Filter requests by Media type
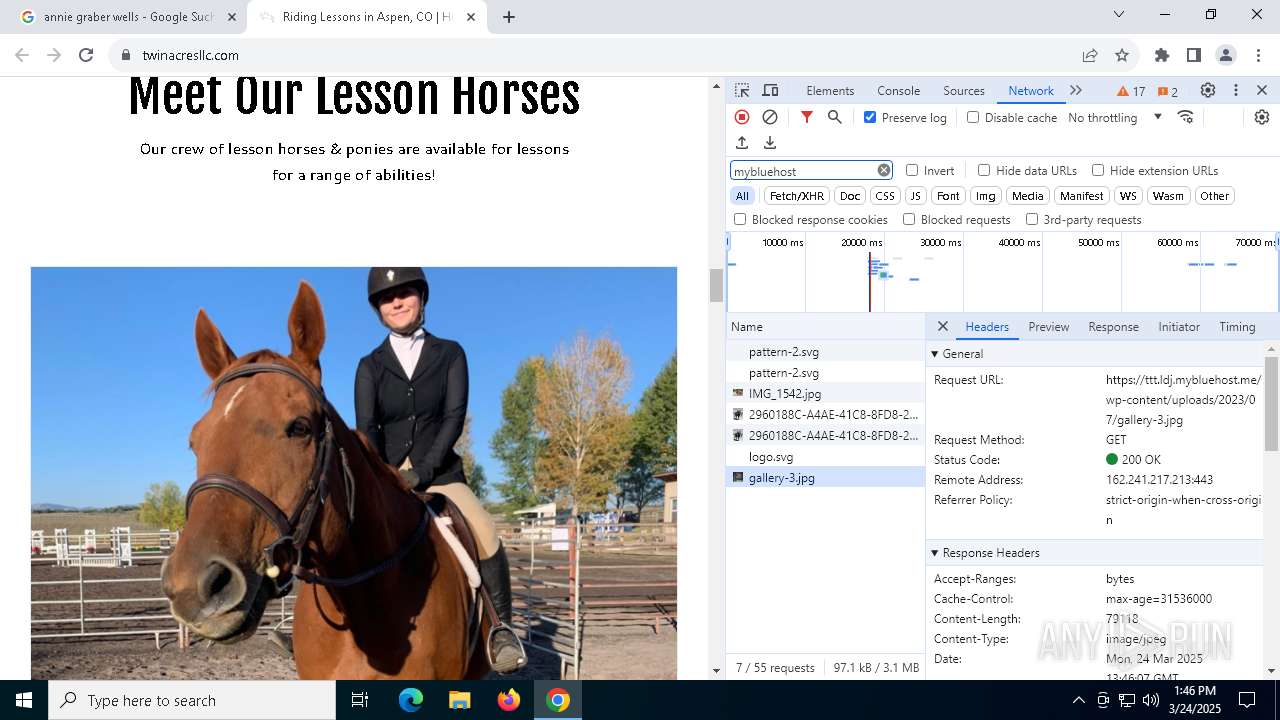 pyautogui.click(x=1027, y=196)
